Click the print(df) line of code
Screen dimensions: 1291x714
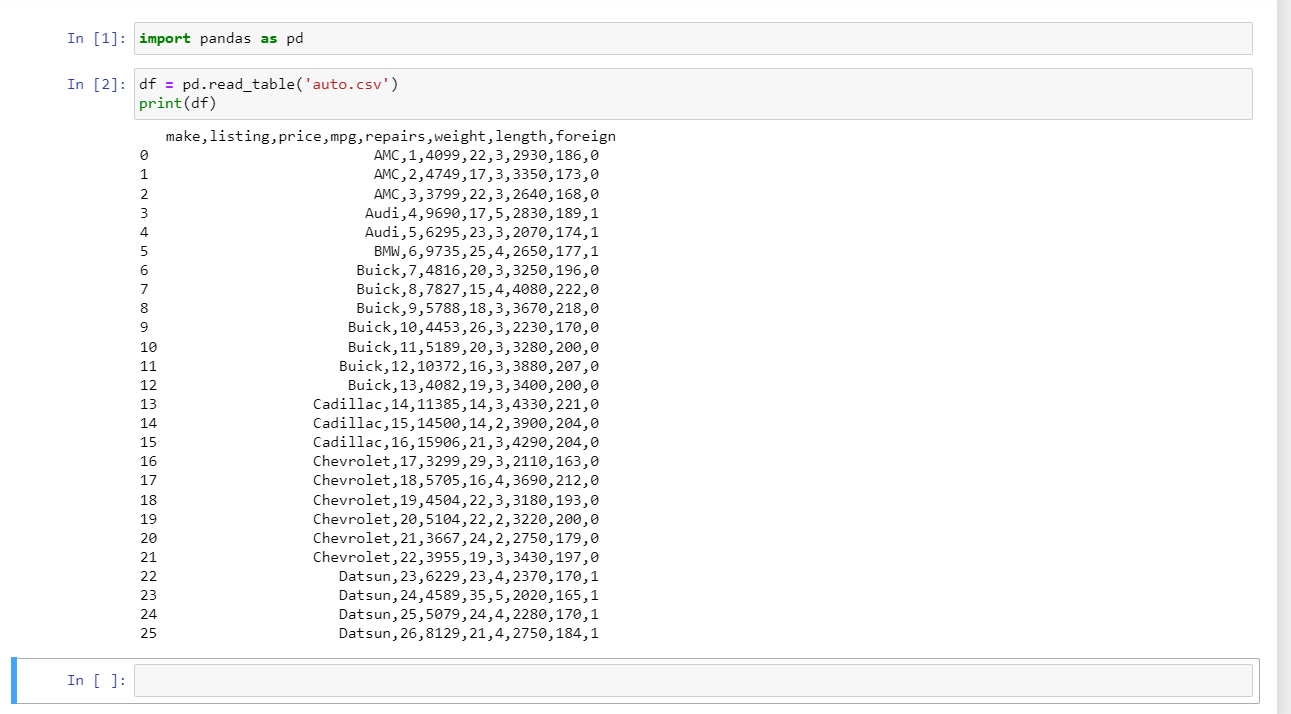click(x=176, y=103)
